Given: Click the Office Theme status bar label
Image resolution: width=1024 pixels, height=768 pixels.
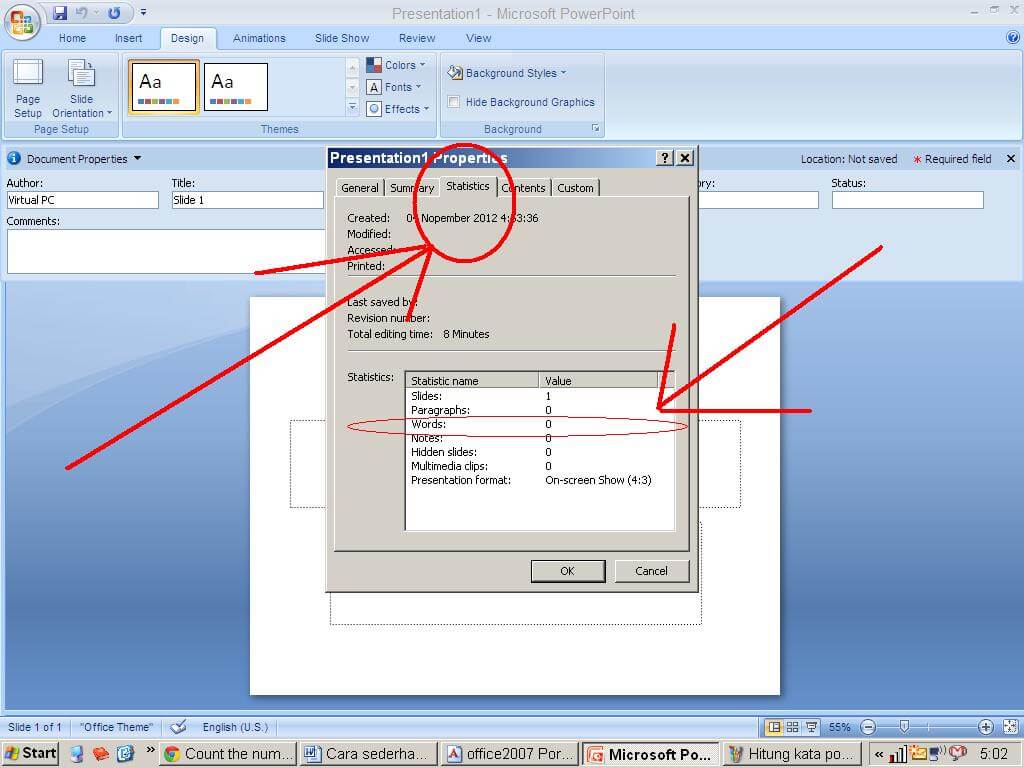Looking at the screenshot, I should 116,727.
